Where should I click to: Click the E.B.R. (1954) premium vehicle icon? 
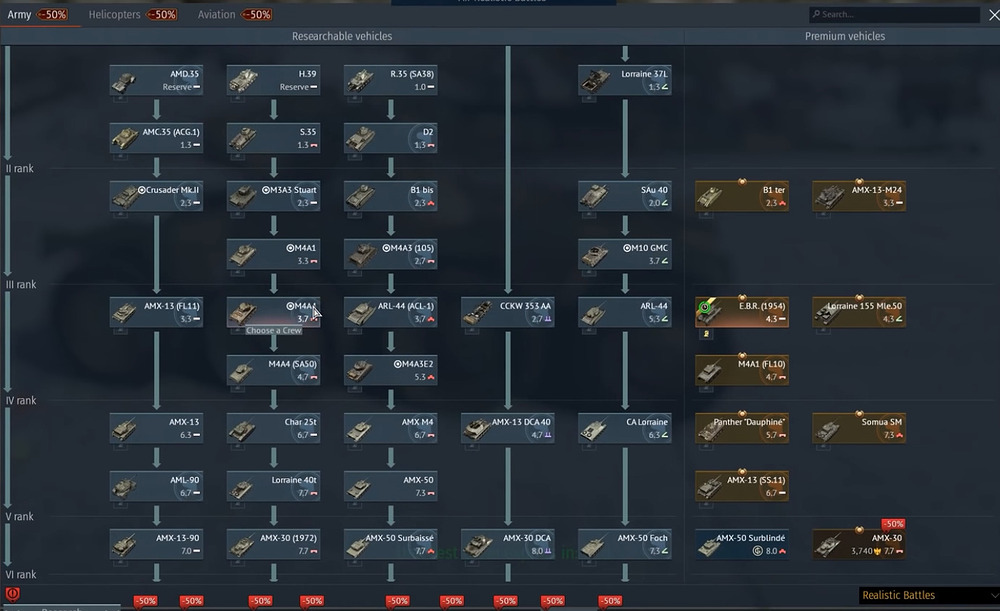(710, 313)
